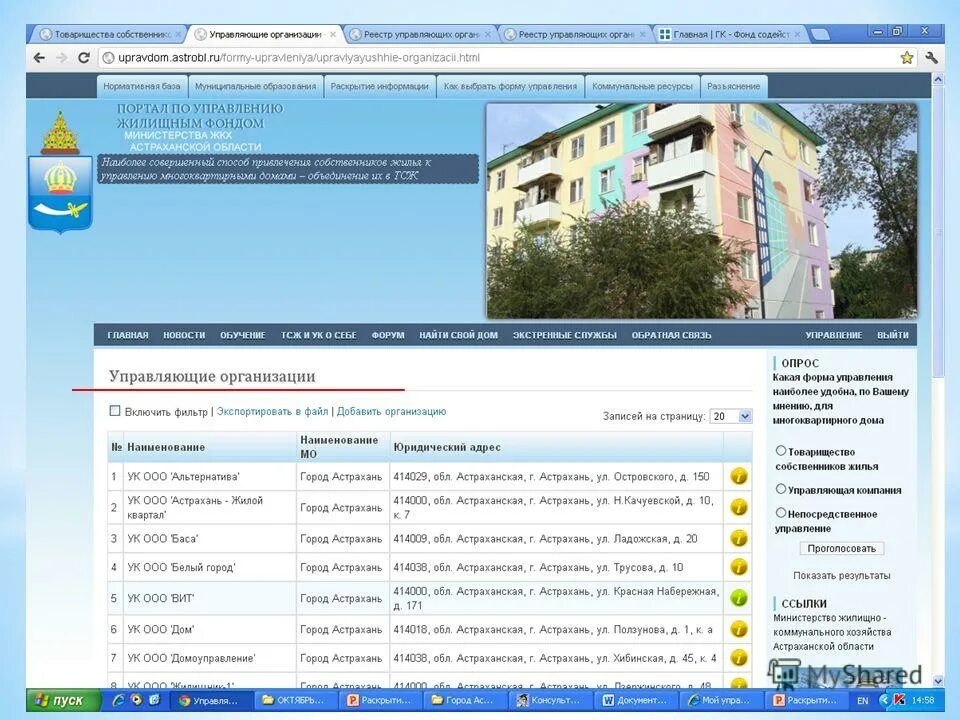Open the 'Форум' navigation item
960x720 pixels.
[x=390, y=335]
